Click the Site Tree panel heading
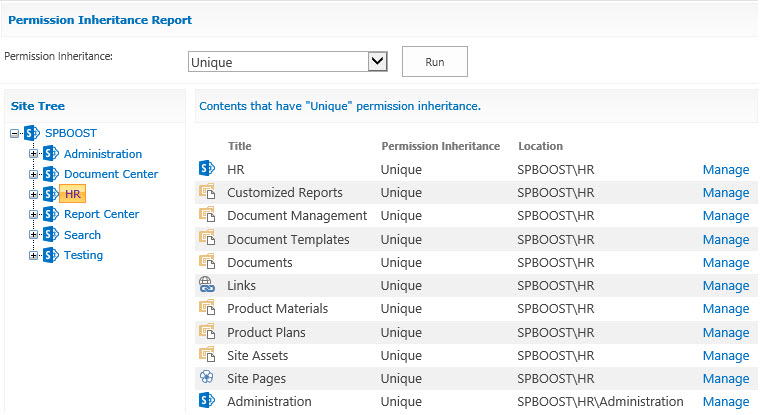This screenshot has width=761, height=415. coord(38,106)
